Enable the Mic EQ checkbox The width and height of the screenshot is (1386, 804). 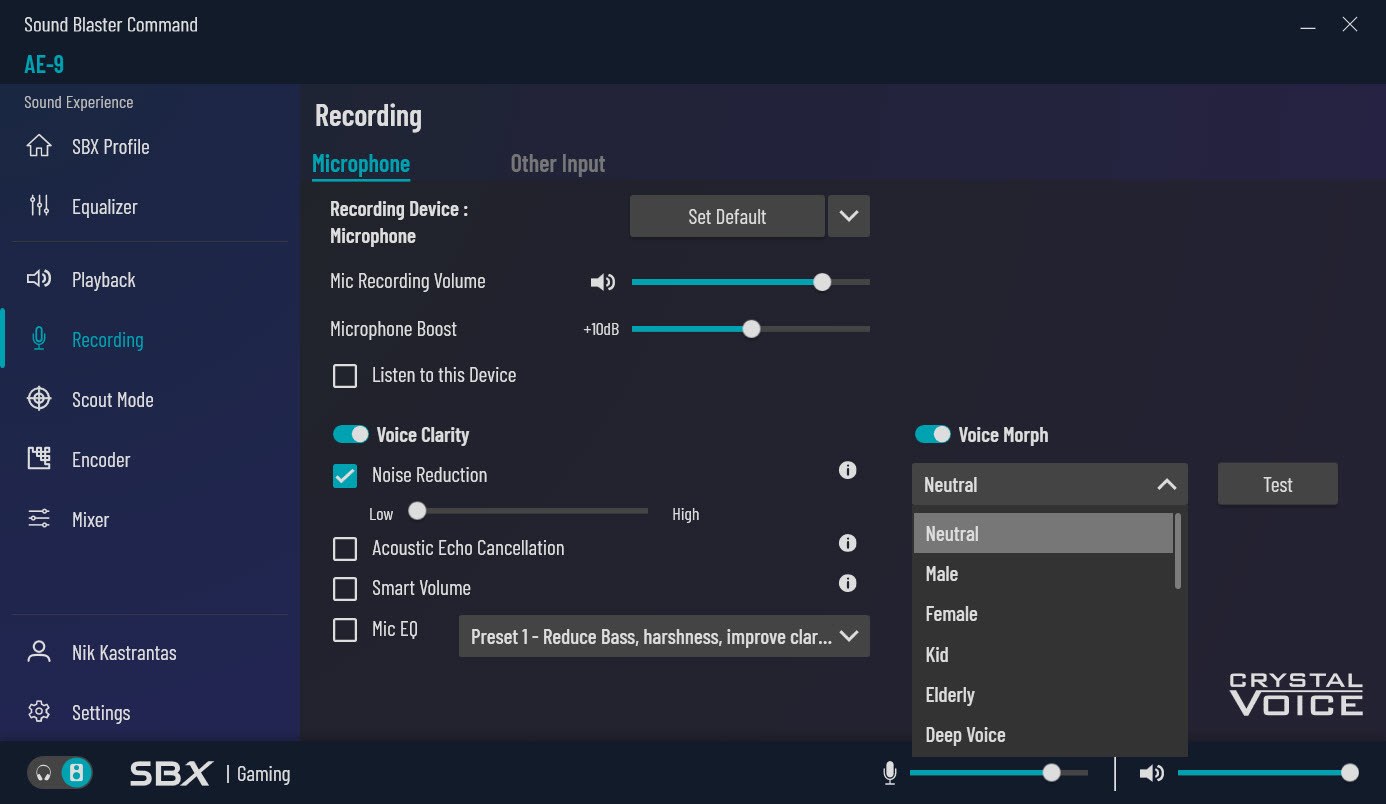(x=345, y=630)
